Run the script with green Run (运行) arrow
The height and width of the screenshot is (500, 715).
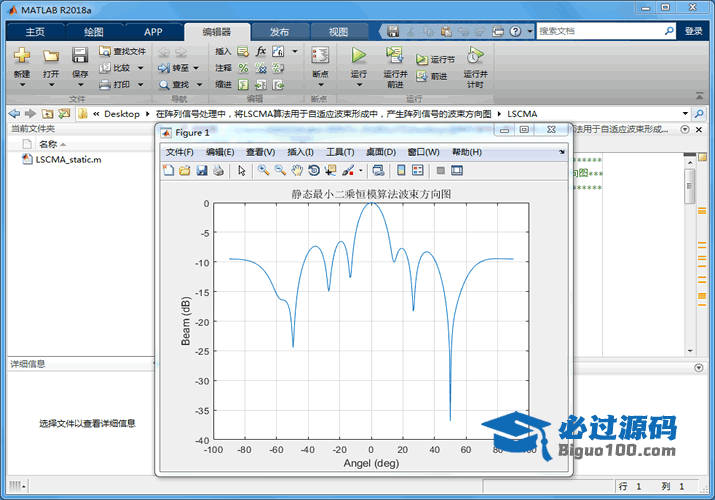pos(358,56)
